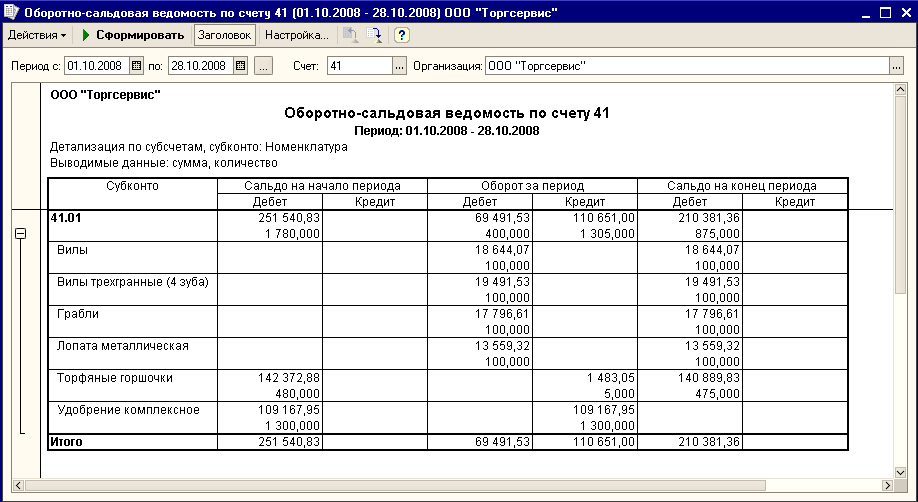Click the ООО "Торгсервис" report header text
This screenshot has height=502, width=918.
[105, 94]
